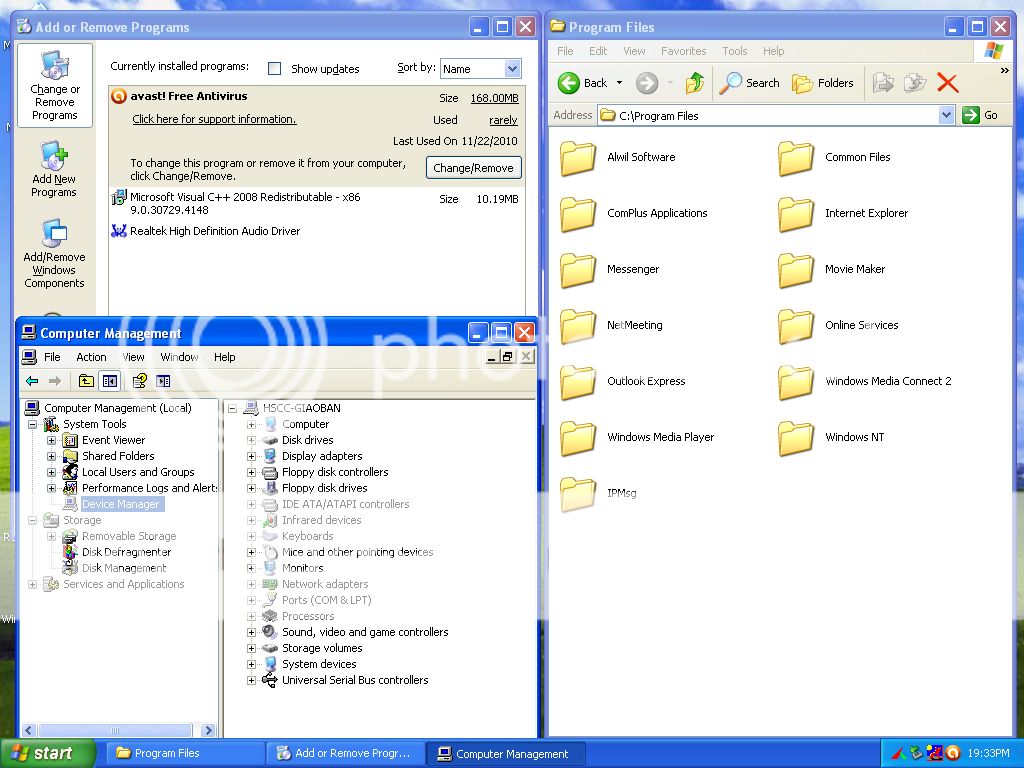Click avast icon in the system tray

tap(953, 753)
